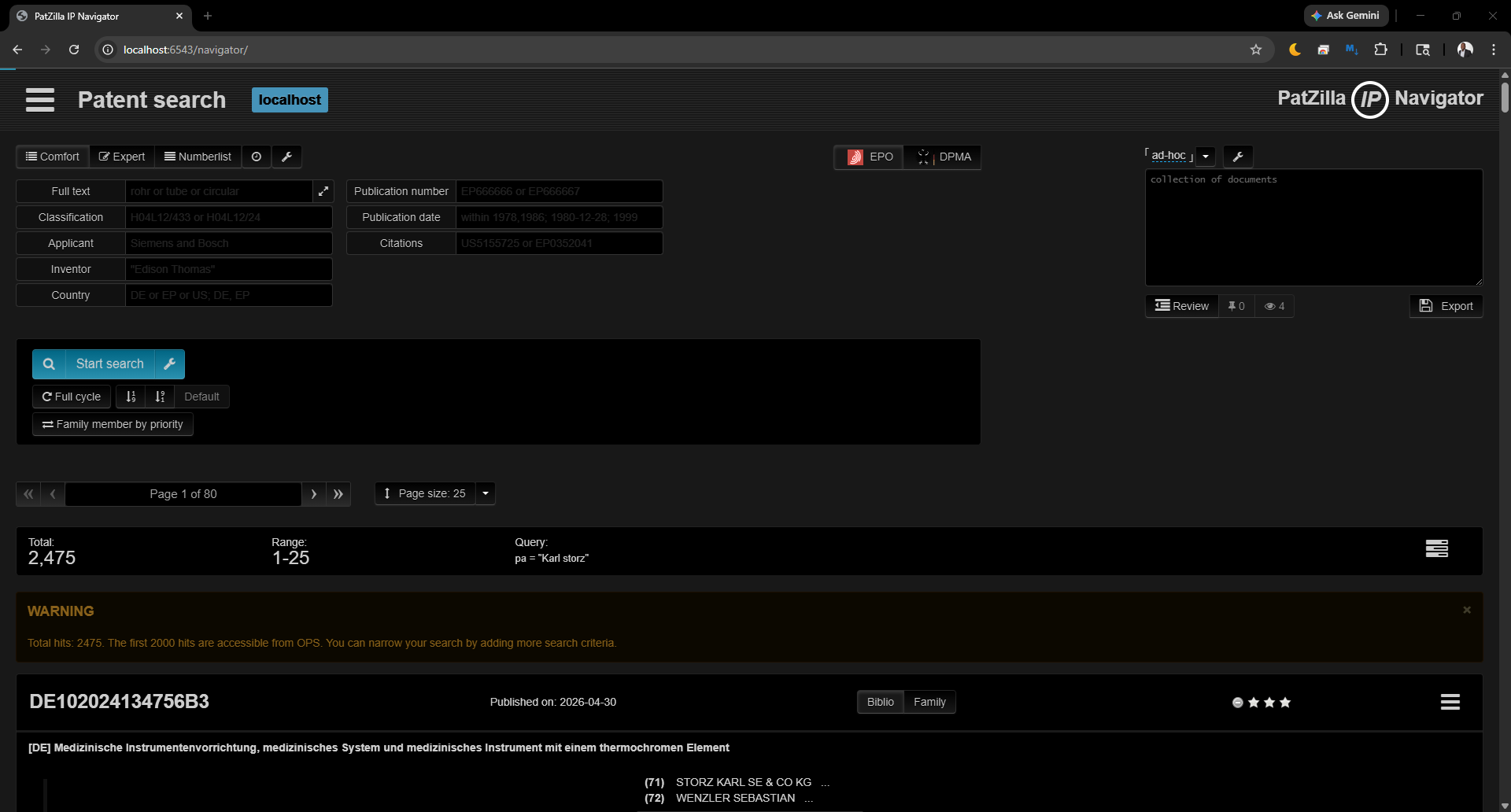Open ad-hoc collection dropdown caret

coord(1206,157)
